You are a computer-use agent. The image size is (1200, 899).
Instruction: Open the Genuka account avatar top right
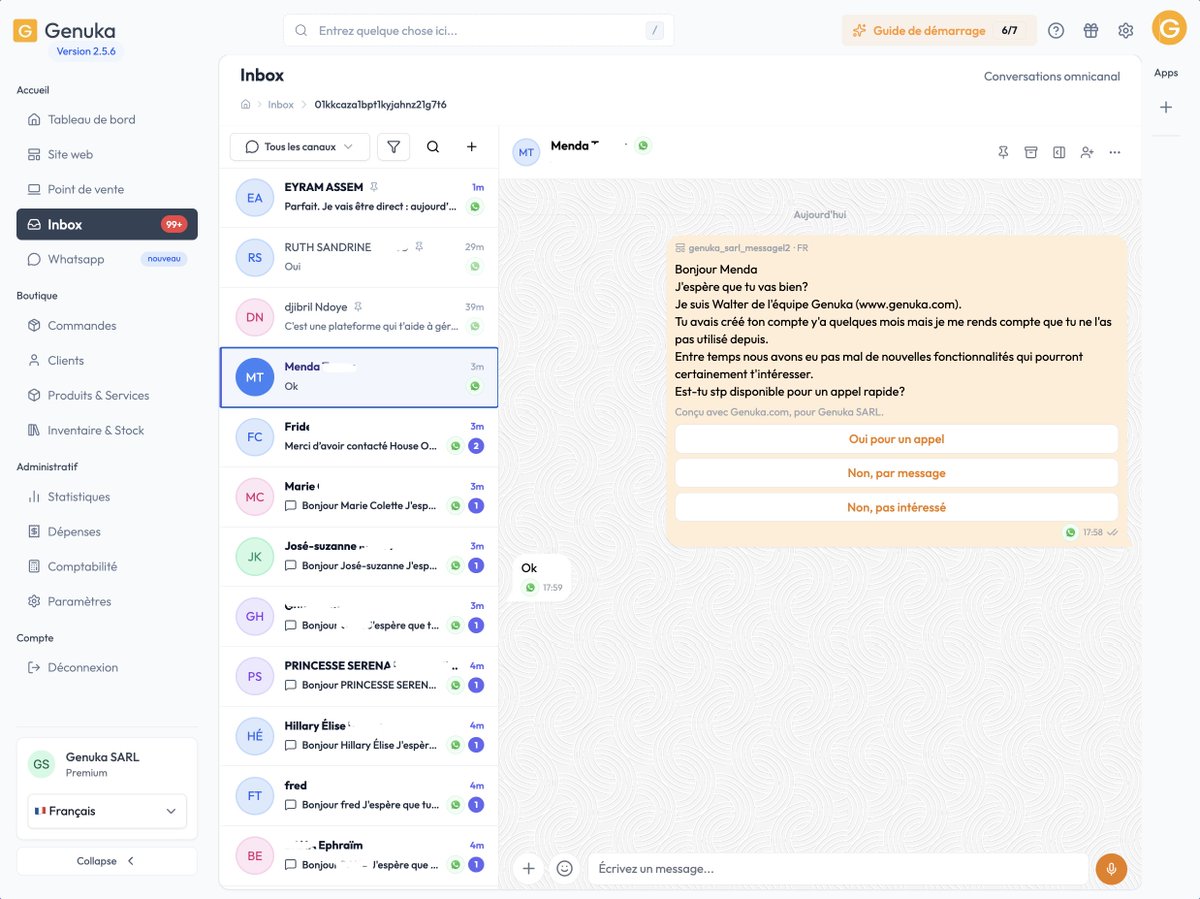(x=1169, y=28)
